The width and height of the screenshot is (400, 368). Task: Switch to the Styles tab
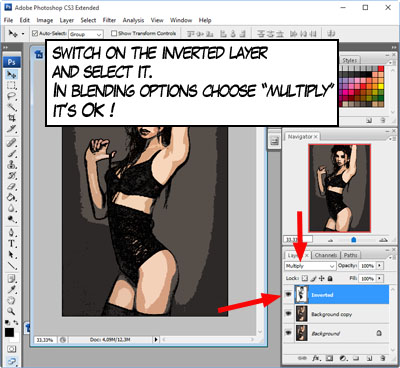point(350,60)
